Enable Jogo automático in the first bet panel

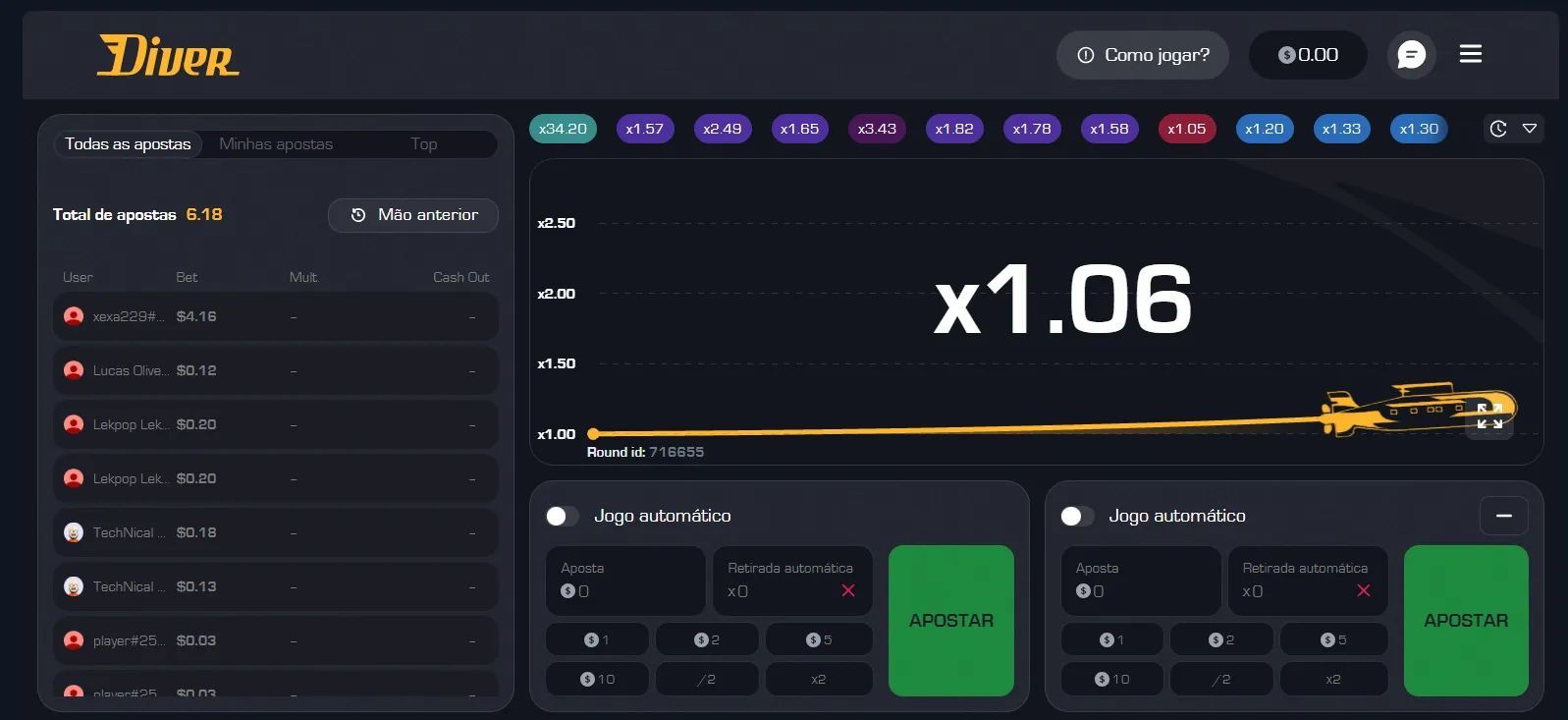562,516
